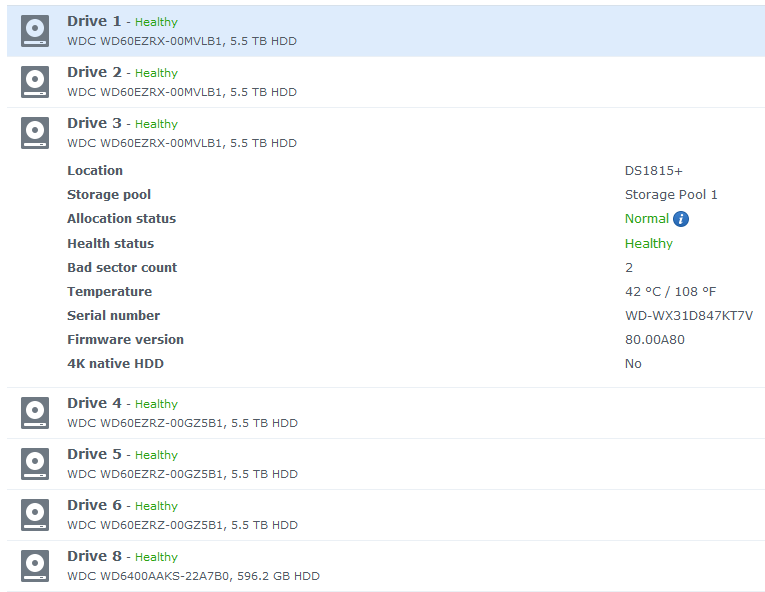The width and height of the screenshot is (765, 592).
Task: Expand the Drive 5 row
Action: click(386, 464)
